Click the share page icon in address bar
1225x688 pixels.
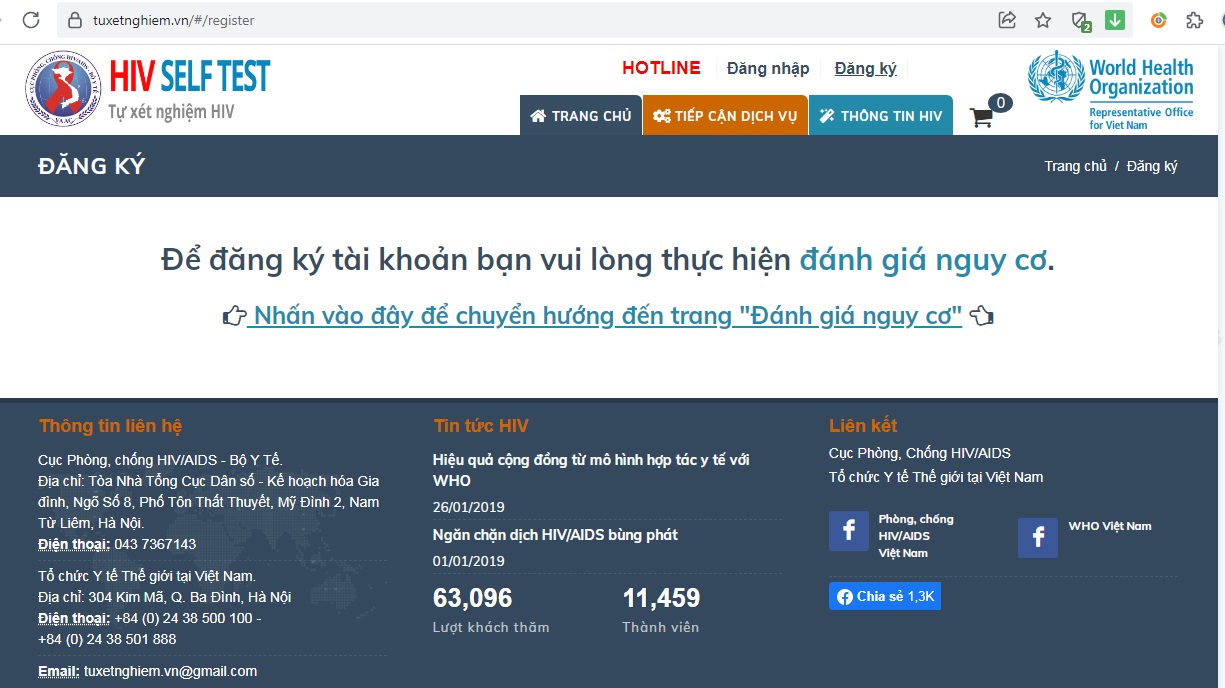(x=1007, y=20)
